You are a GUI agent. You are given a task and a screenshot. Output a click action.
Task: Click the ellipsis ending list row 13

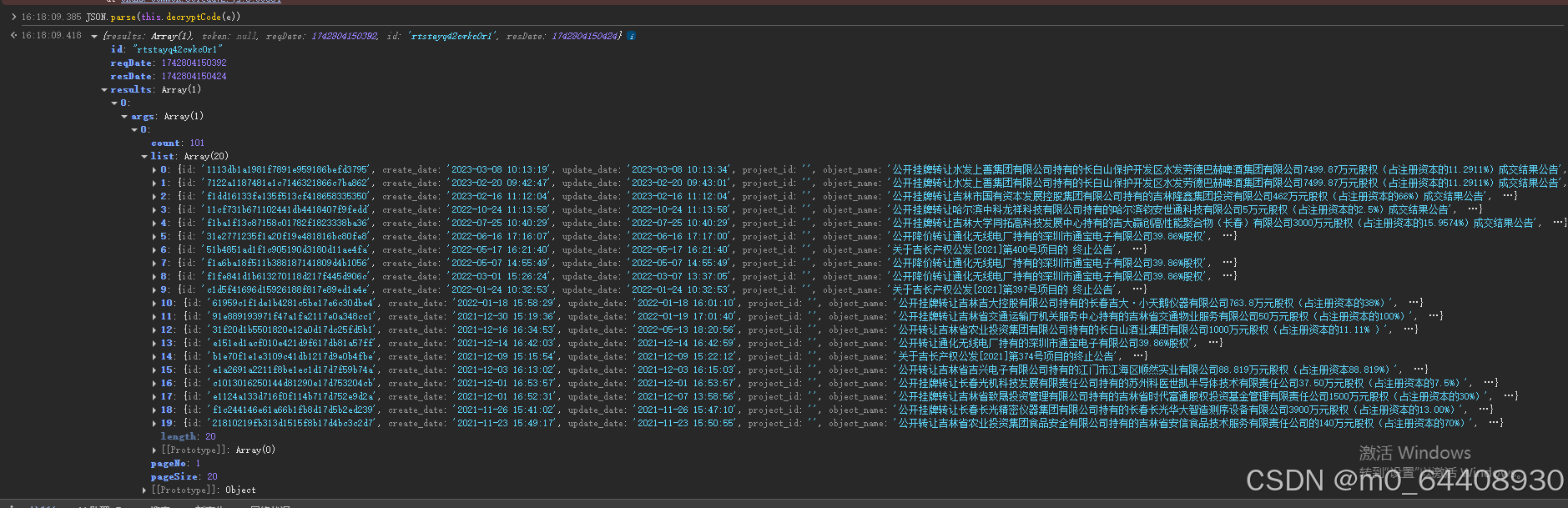1215,343
